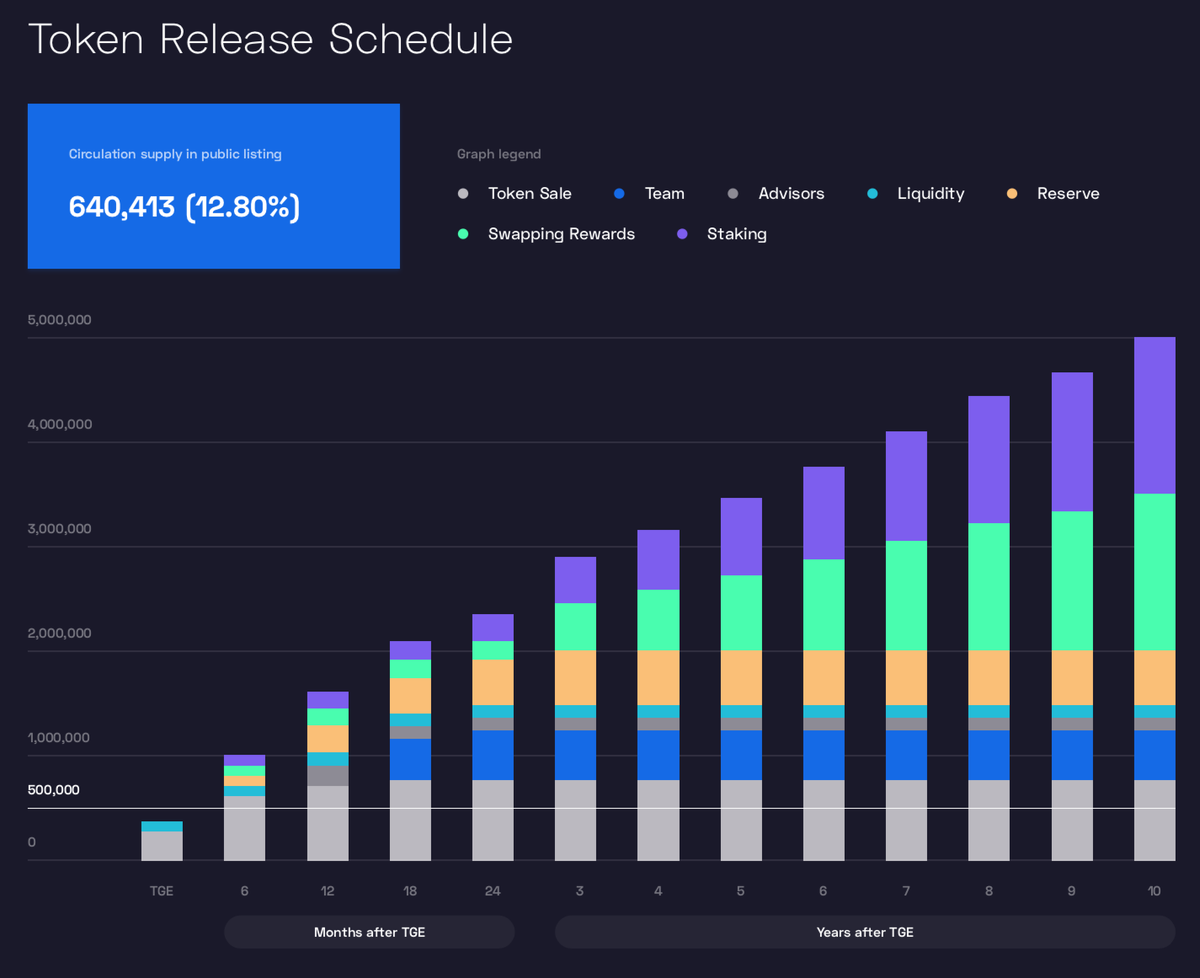Click the green Swapping Rewards legend dot
The image size is (1200, 978).
[462, 234]
